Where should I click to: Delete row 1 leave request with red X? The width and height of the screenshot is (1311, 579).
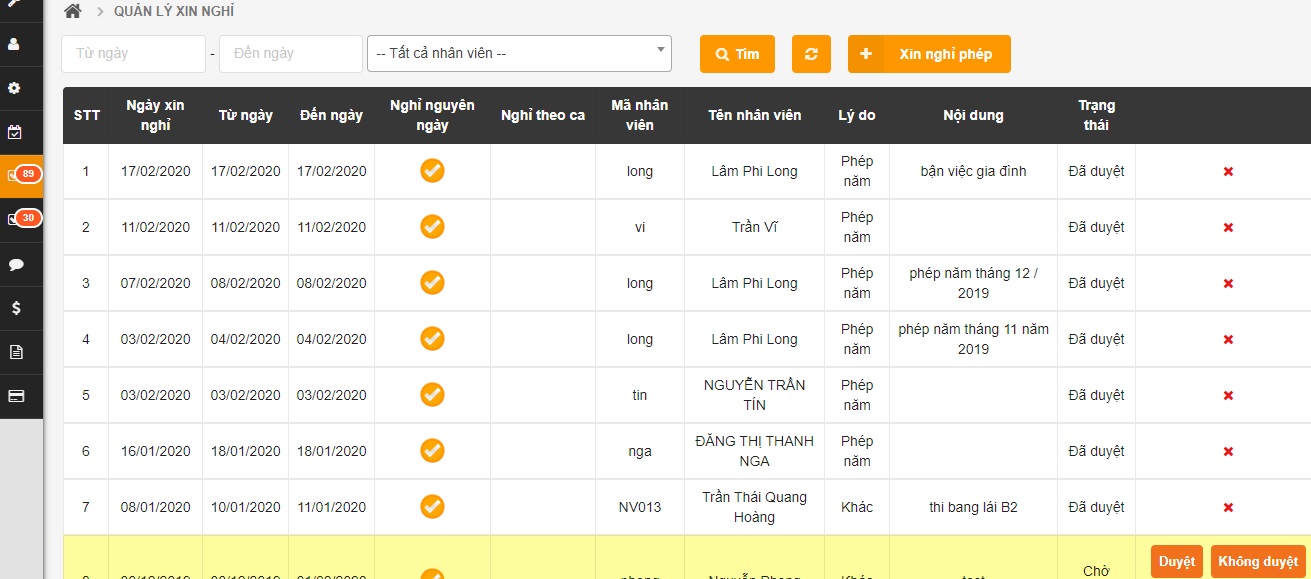pyautogui.click(x=1228, y=172)
